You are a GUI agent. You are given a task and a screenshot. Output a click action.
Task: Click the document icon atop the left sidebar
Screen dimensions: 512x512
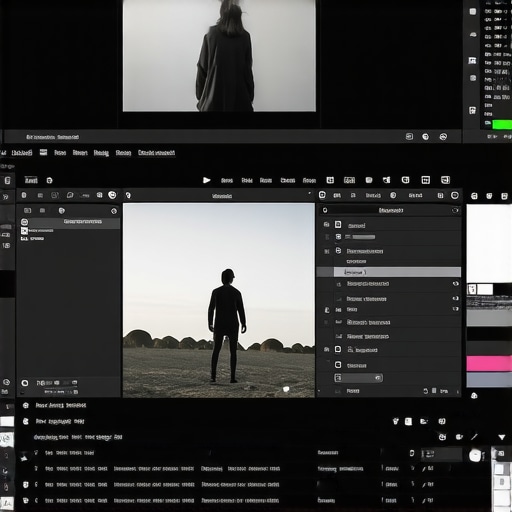7,181
